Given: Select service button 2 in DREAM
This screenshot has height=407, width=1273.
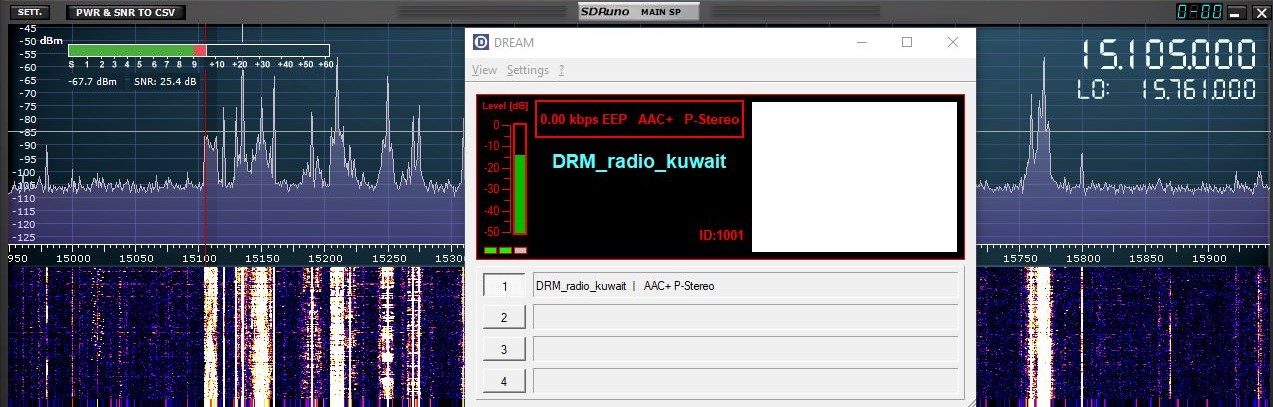Looking at the screenshot, I should click(x=505, y=317).
